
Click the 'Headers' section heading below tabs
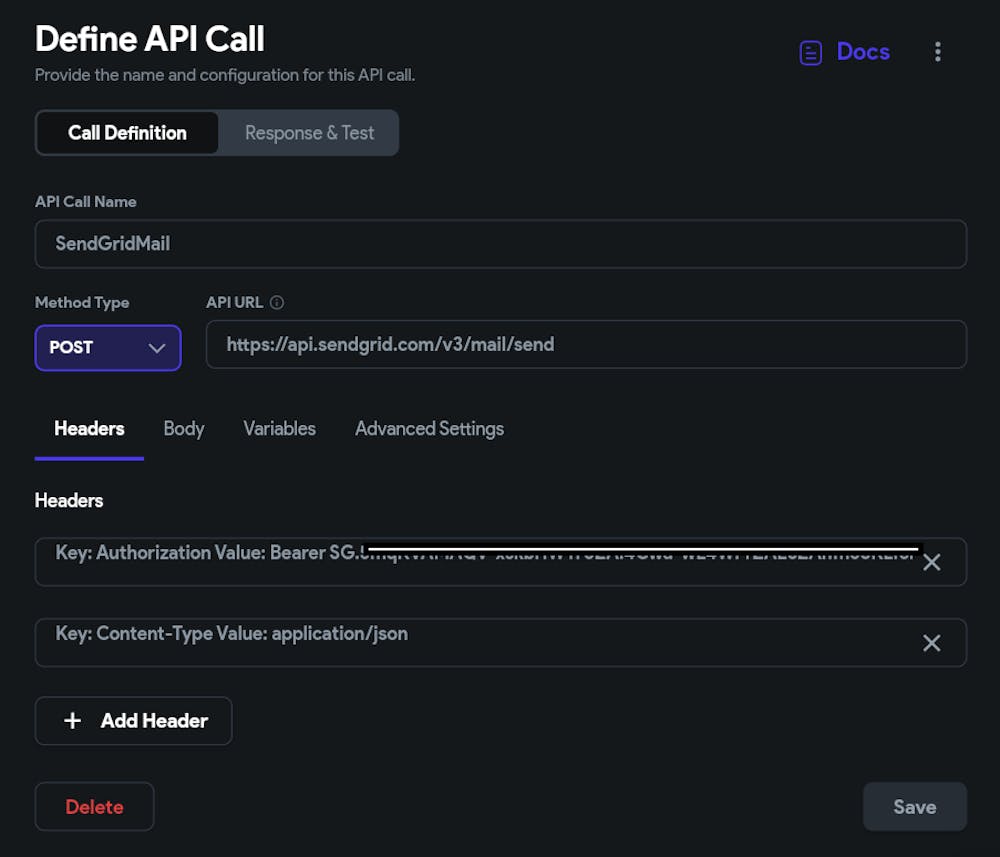(x=69, y=501)
